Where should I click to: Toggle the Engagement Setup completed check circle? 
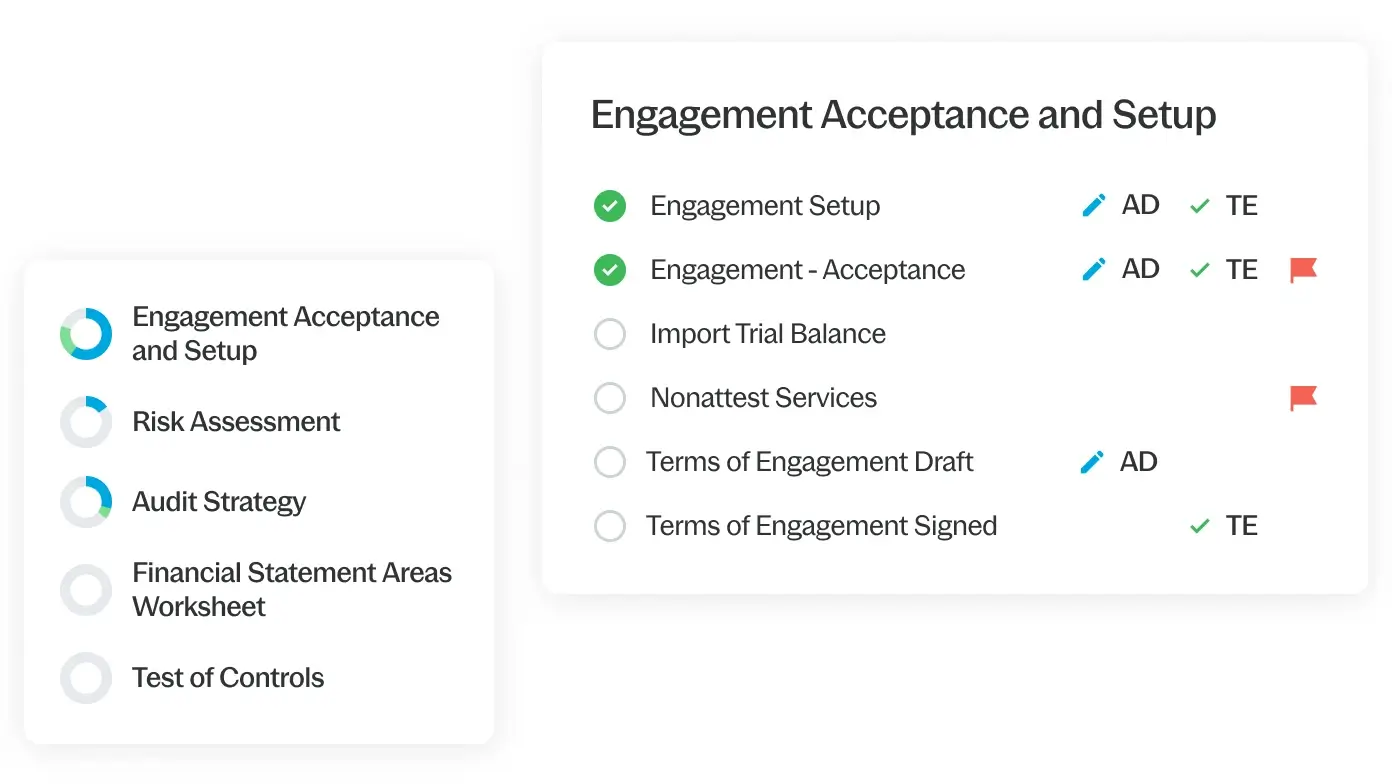[610, 206]
